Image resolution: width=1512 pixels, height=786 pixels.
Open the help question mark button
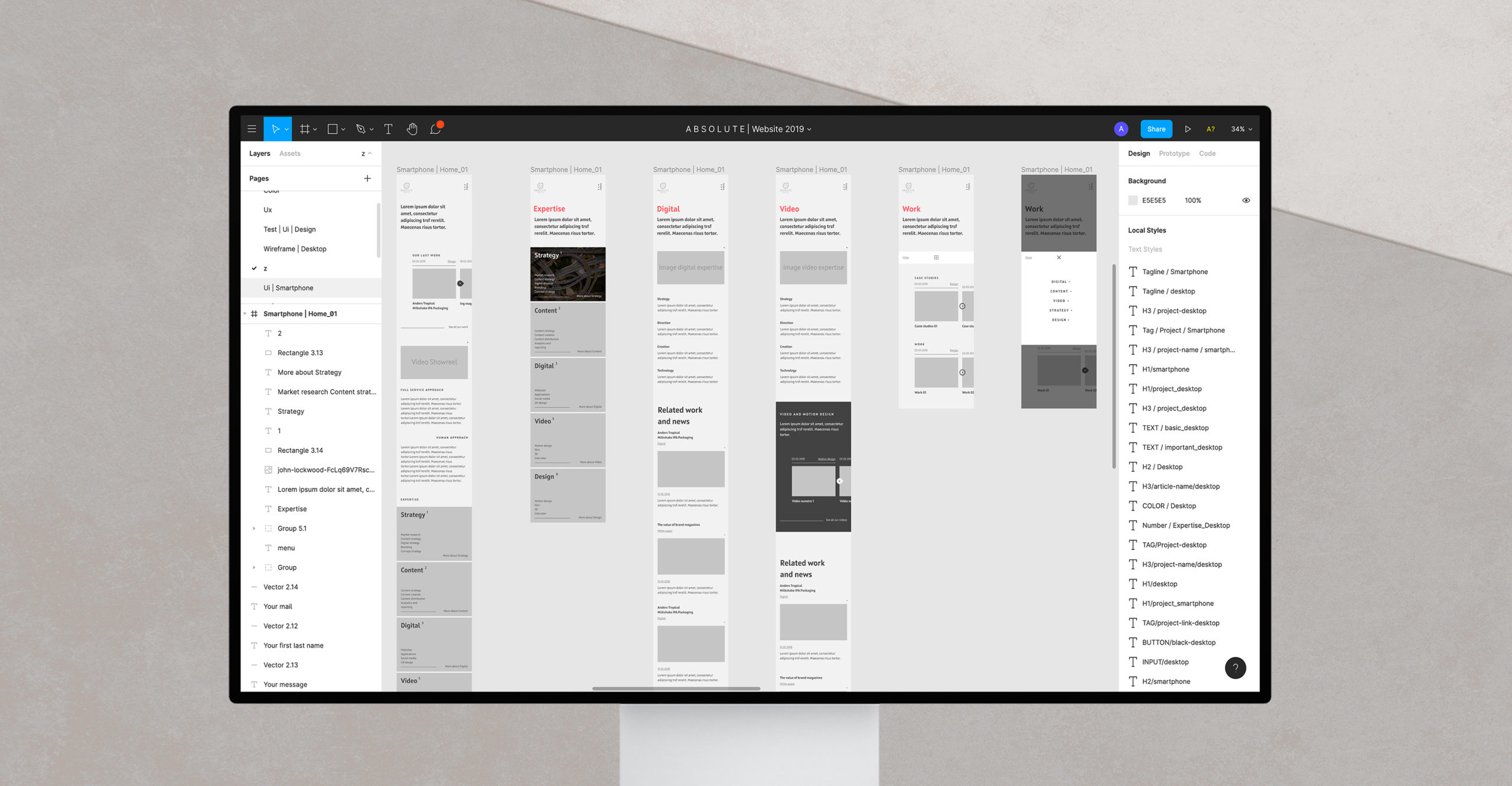pos(1236,668)
